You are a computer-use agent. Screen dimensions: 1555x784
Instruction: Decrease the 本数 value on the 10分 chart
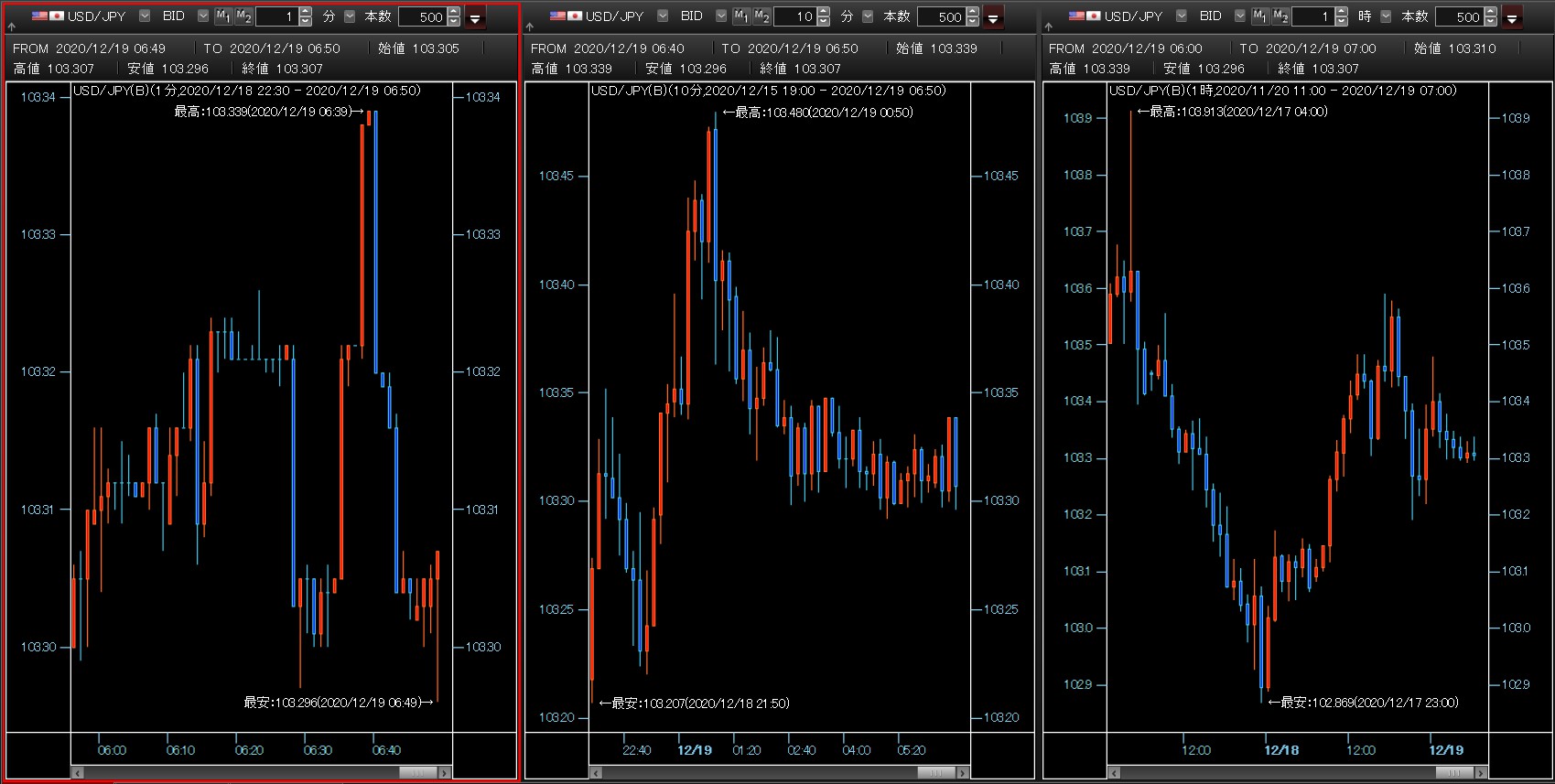point(972,21)
